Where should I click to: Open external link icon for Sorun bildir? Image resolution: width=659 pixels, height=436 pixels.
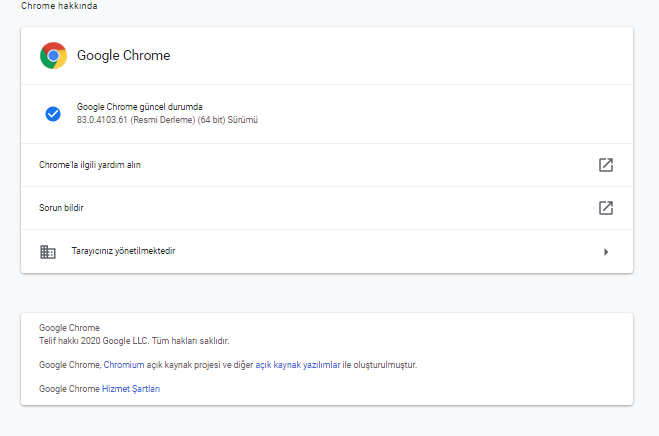pos(605,208)
